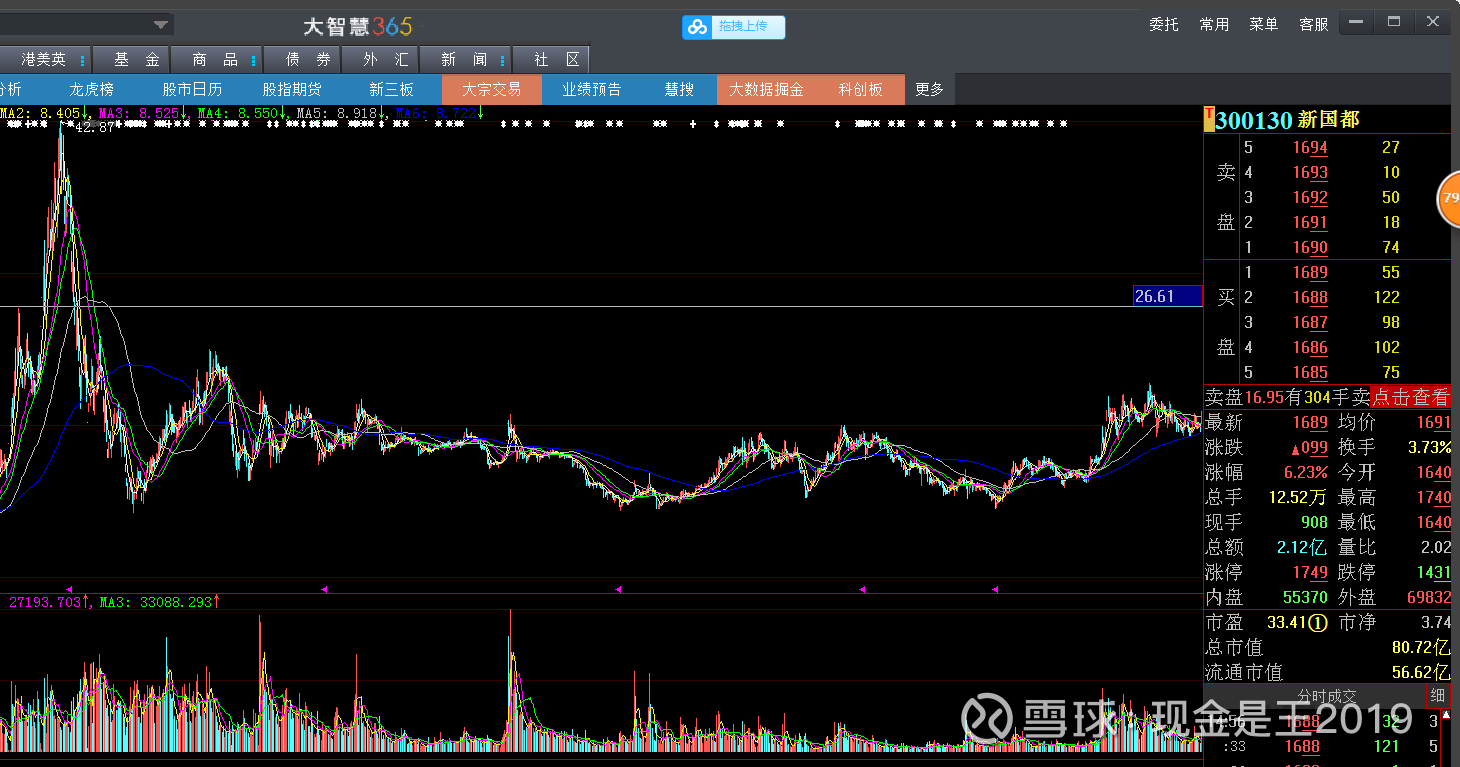Open 股市日历 from the blue toolbar
1460x767 pixels.
click(x=192, y=89)
